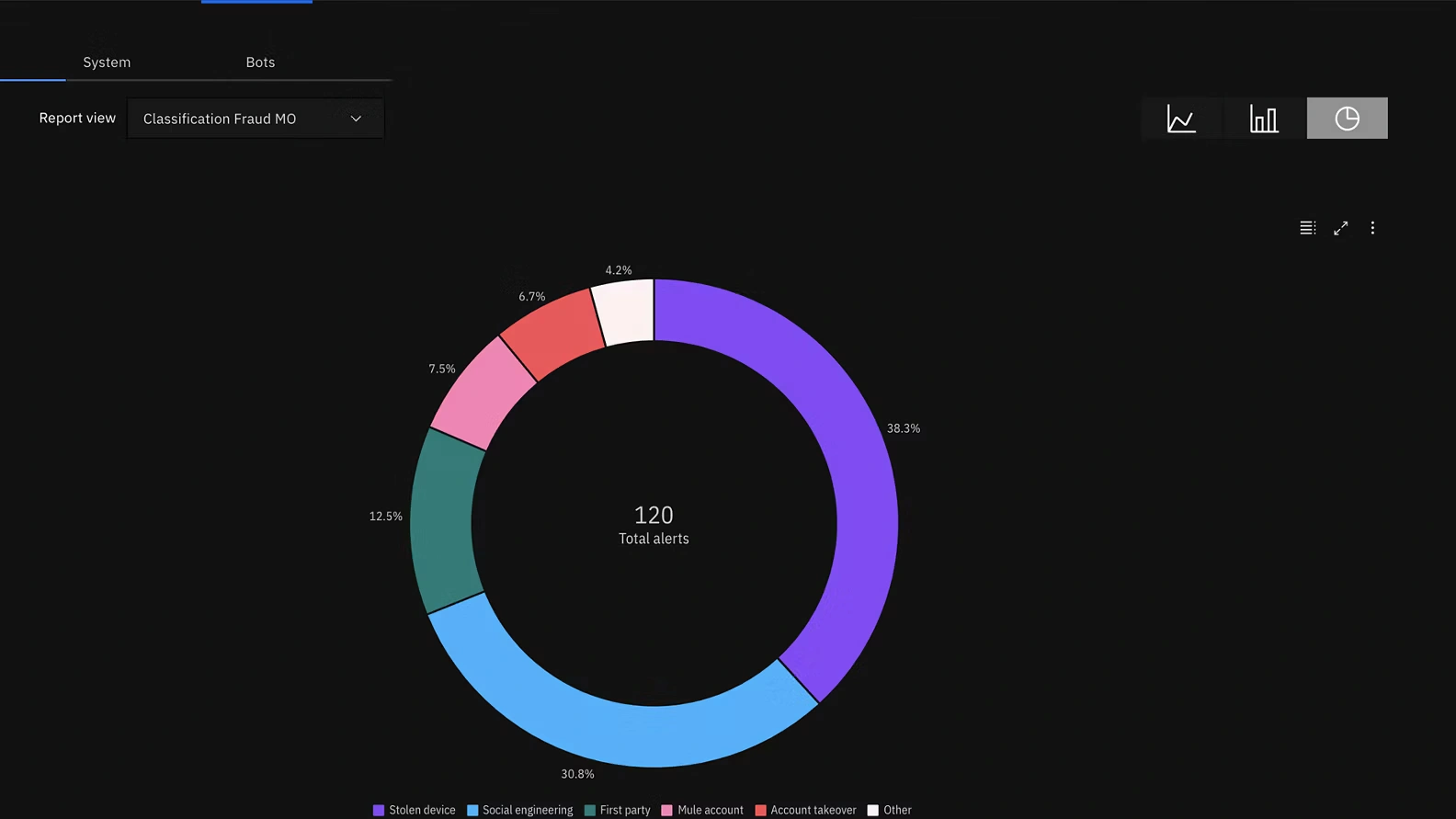Switch to line chart view

click(x=1181, y=119)
